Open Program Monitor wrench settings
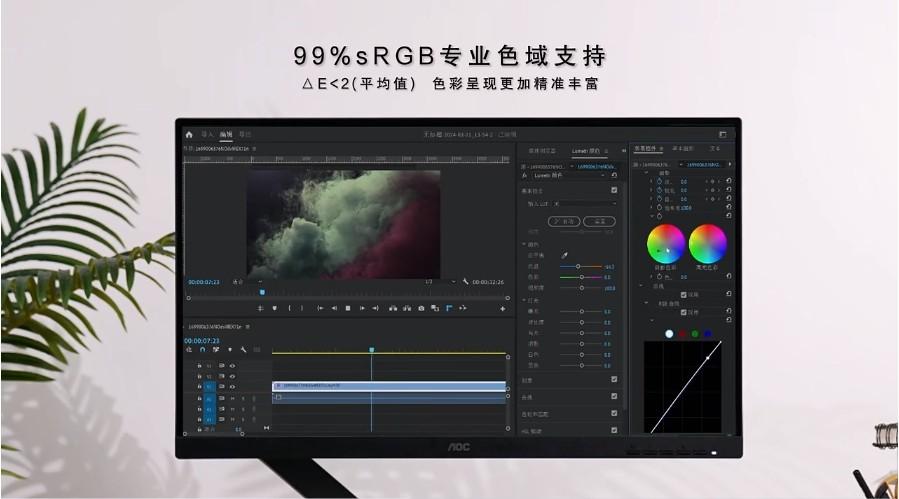 point(465,282)
